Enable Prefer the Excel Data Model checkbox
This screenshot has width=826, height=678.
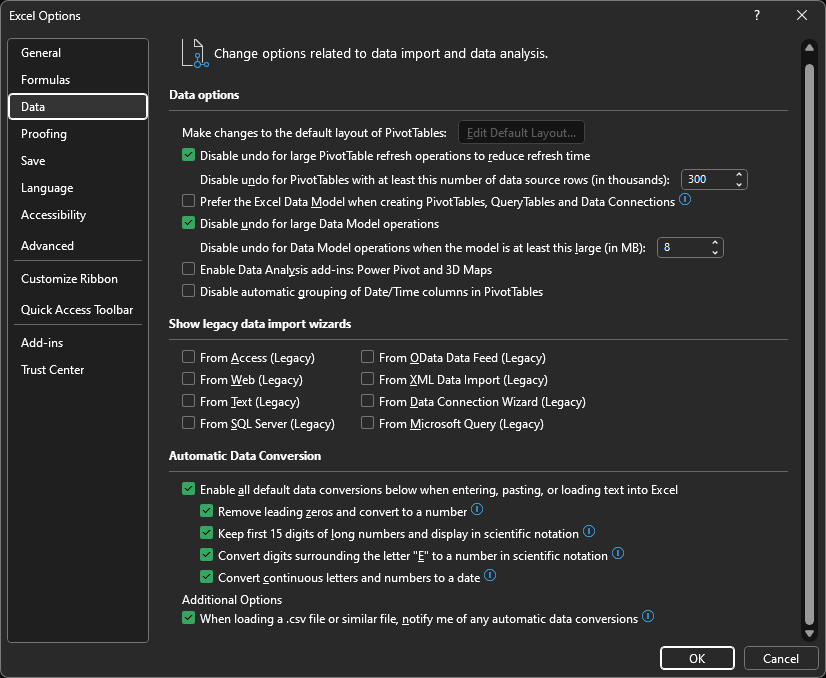coord(189,201)
